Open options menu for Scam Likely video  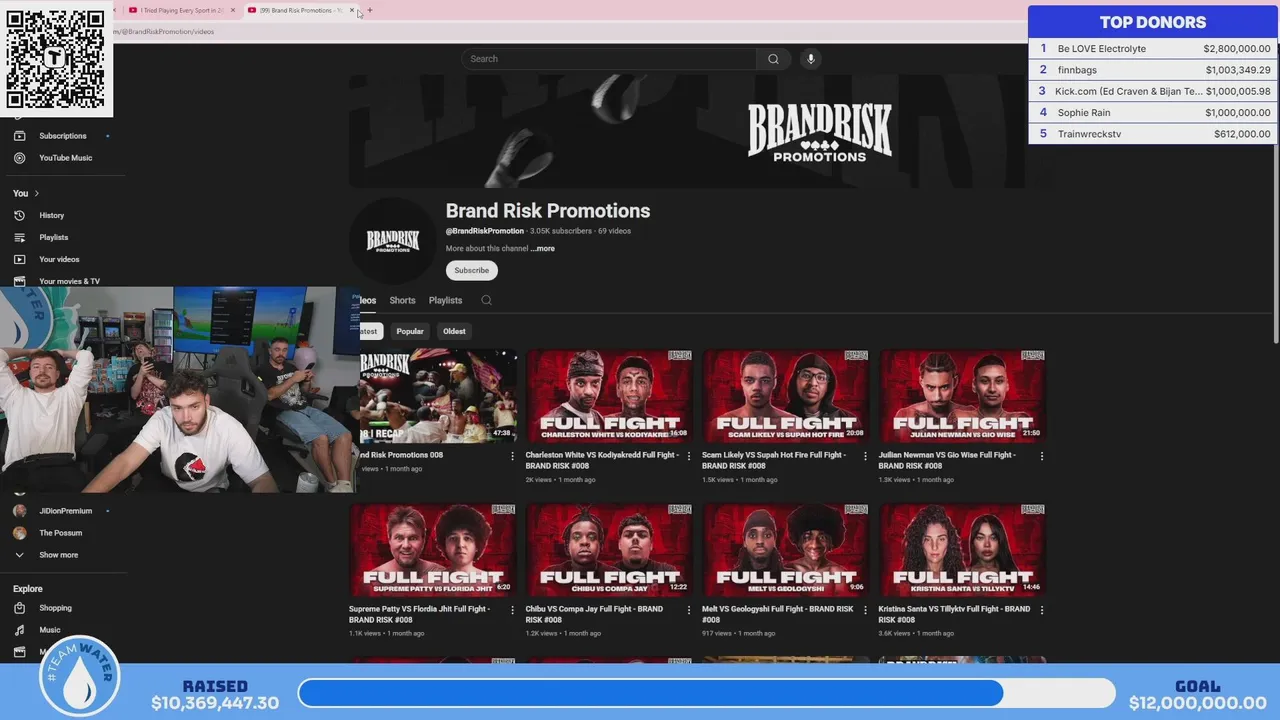[x=865, y=456]
